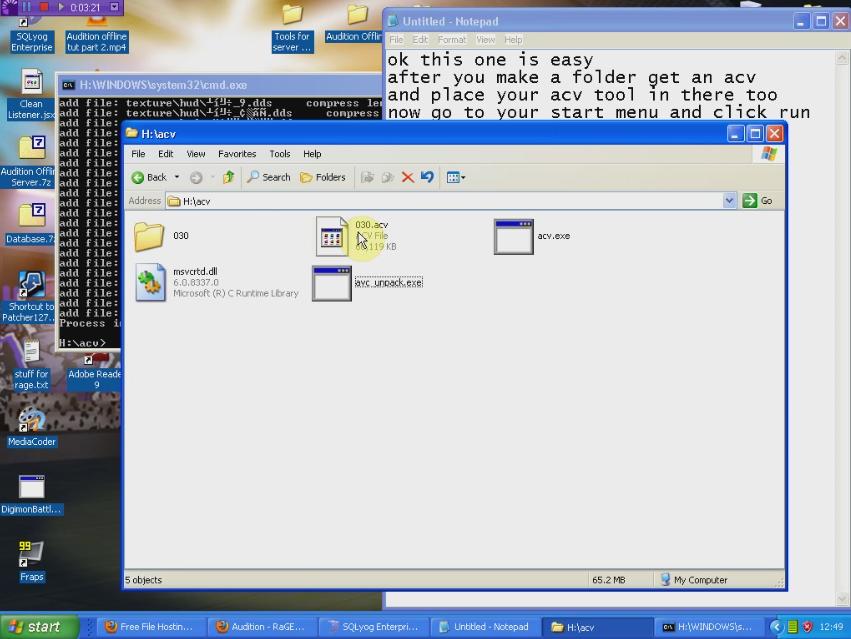Switch to Untitled - Notepad taskbar button

[x=486, y=627]
